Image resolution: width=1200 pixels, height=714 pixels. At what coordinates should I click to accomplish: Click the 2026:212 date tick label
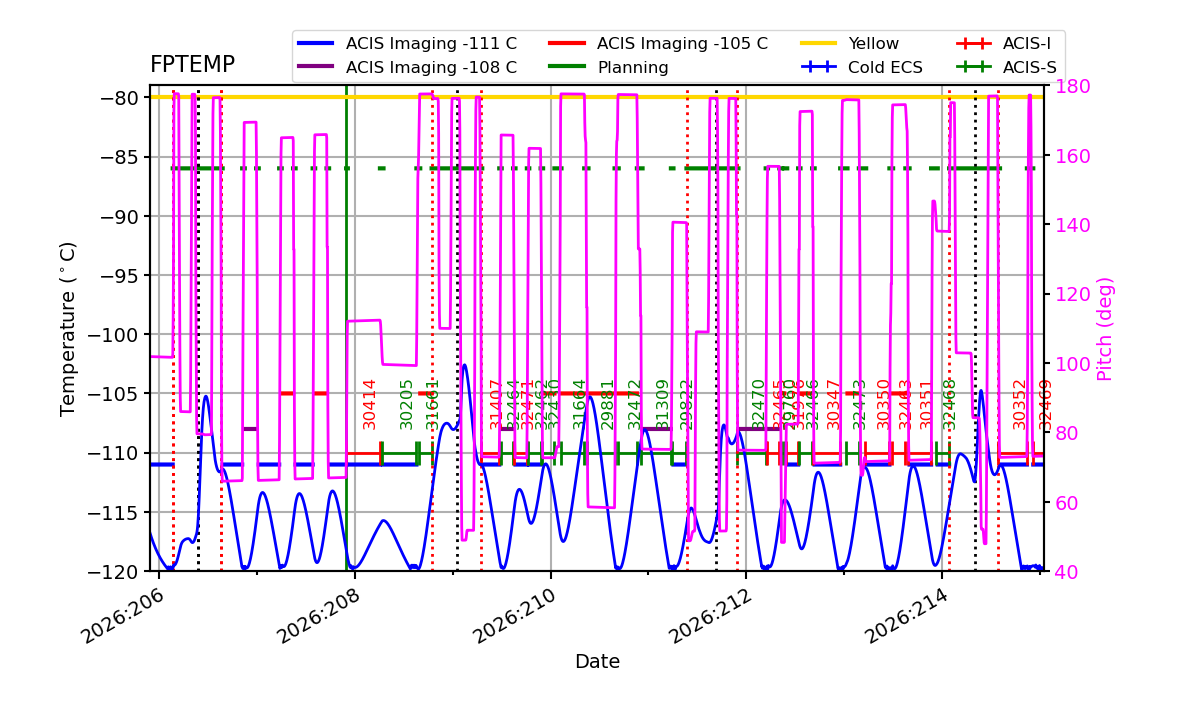point(711,614)
